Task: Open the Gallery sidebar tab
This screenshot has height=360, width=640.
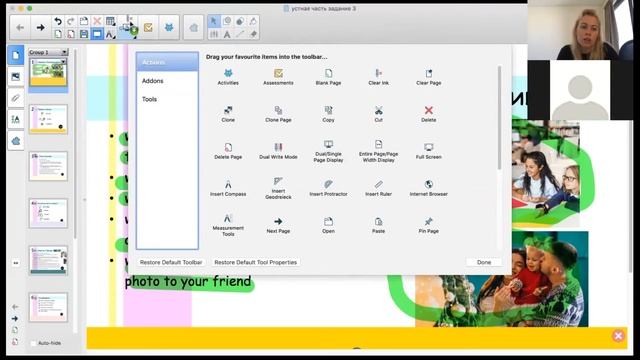Action: click(16, 76)
